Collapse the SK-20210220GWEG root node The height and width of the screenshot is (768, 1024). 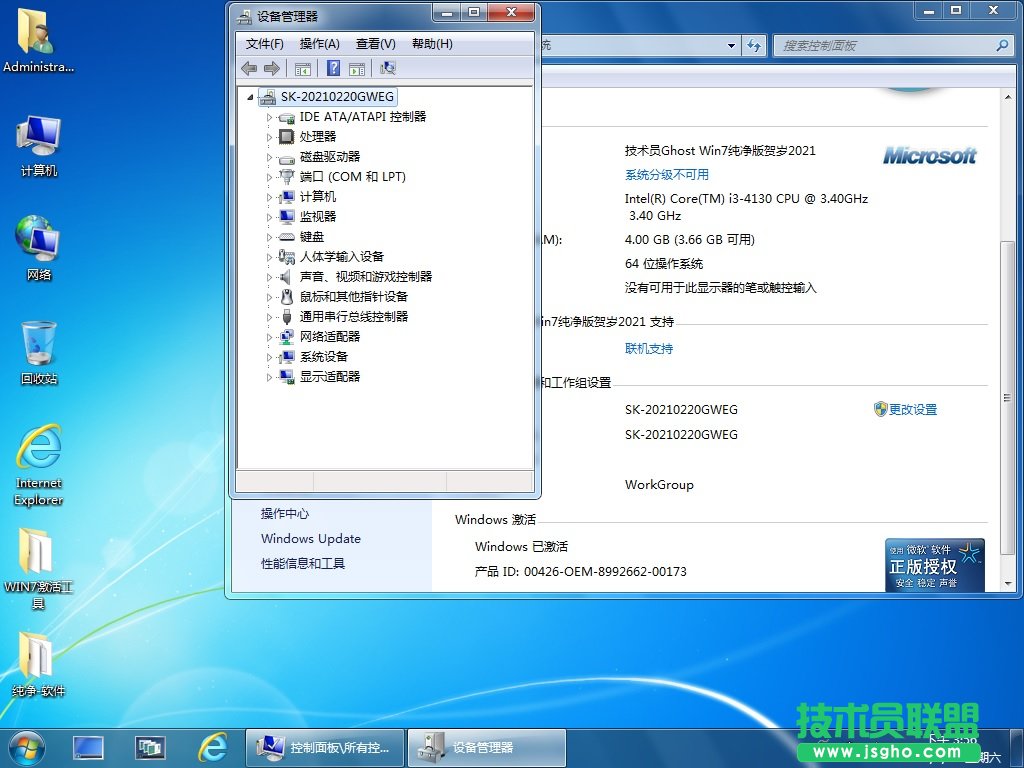pos(250,97)
